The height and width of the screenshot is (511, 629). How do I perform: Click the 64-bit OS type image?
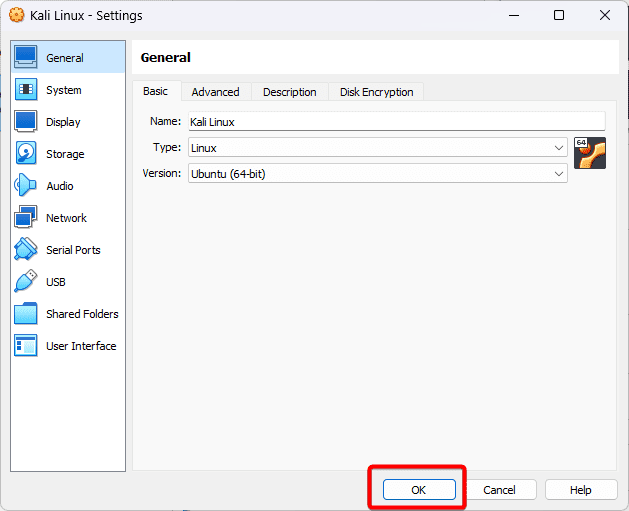tap(590, 153)
